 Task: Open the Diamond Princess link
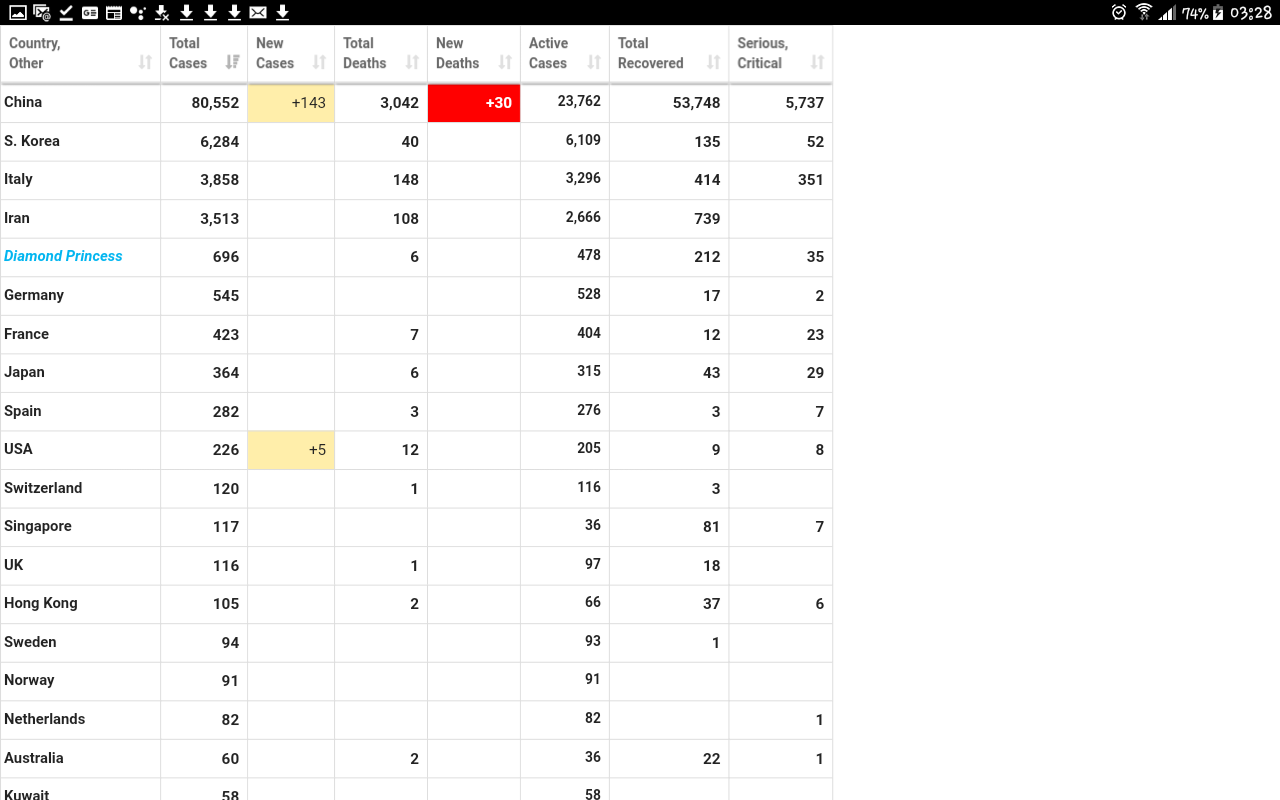[63, 256]
